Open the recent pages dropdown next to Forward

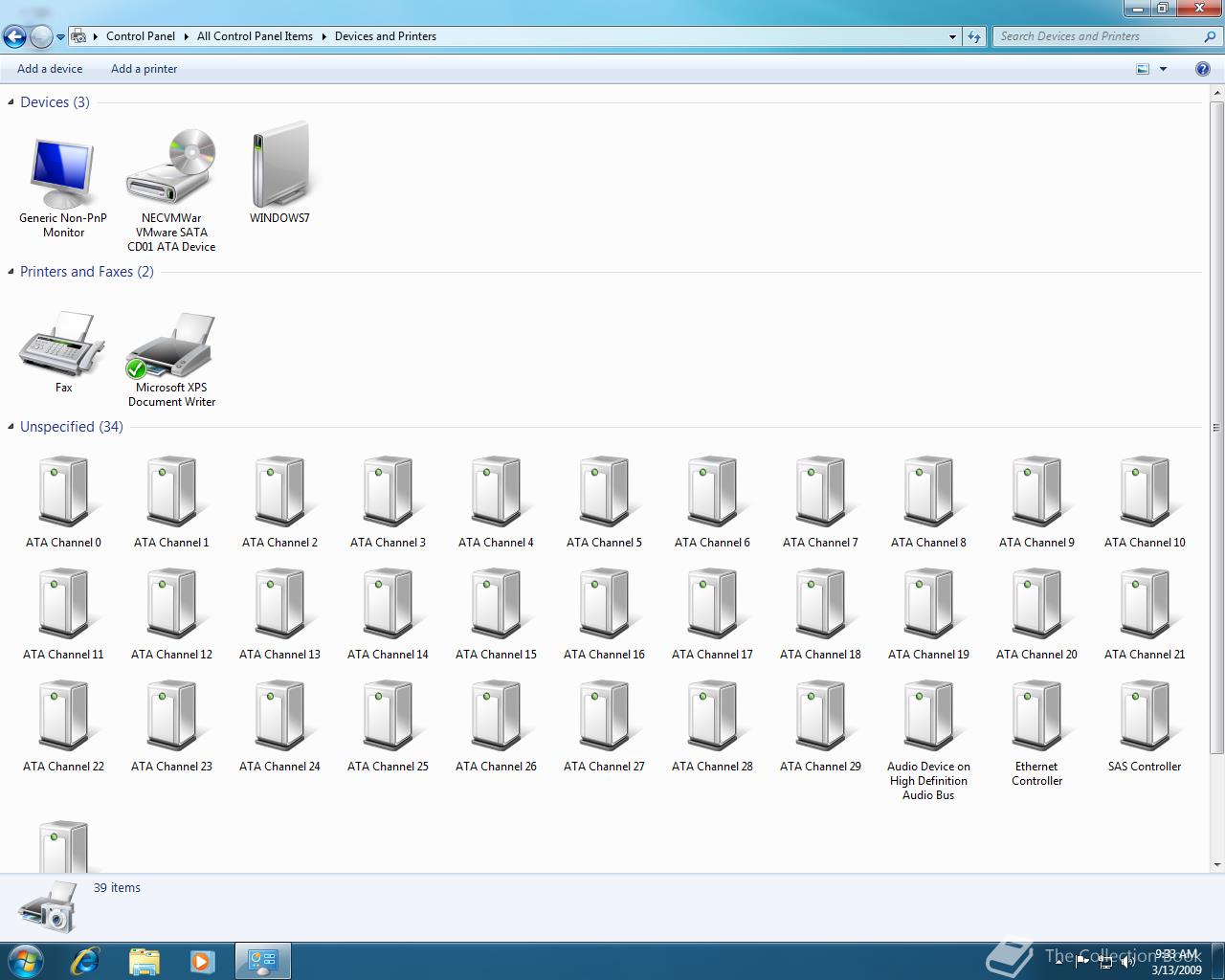60,37
